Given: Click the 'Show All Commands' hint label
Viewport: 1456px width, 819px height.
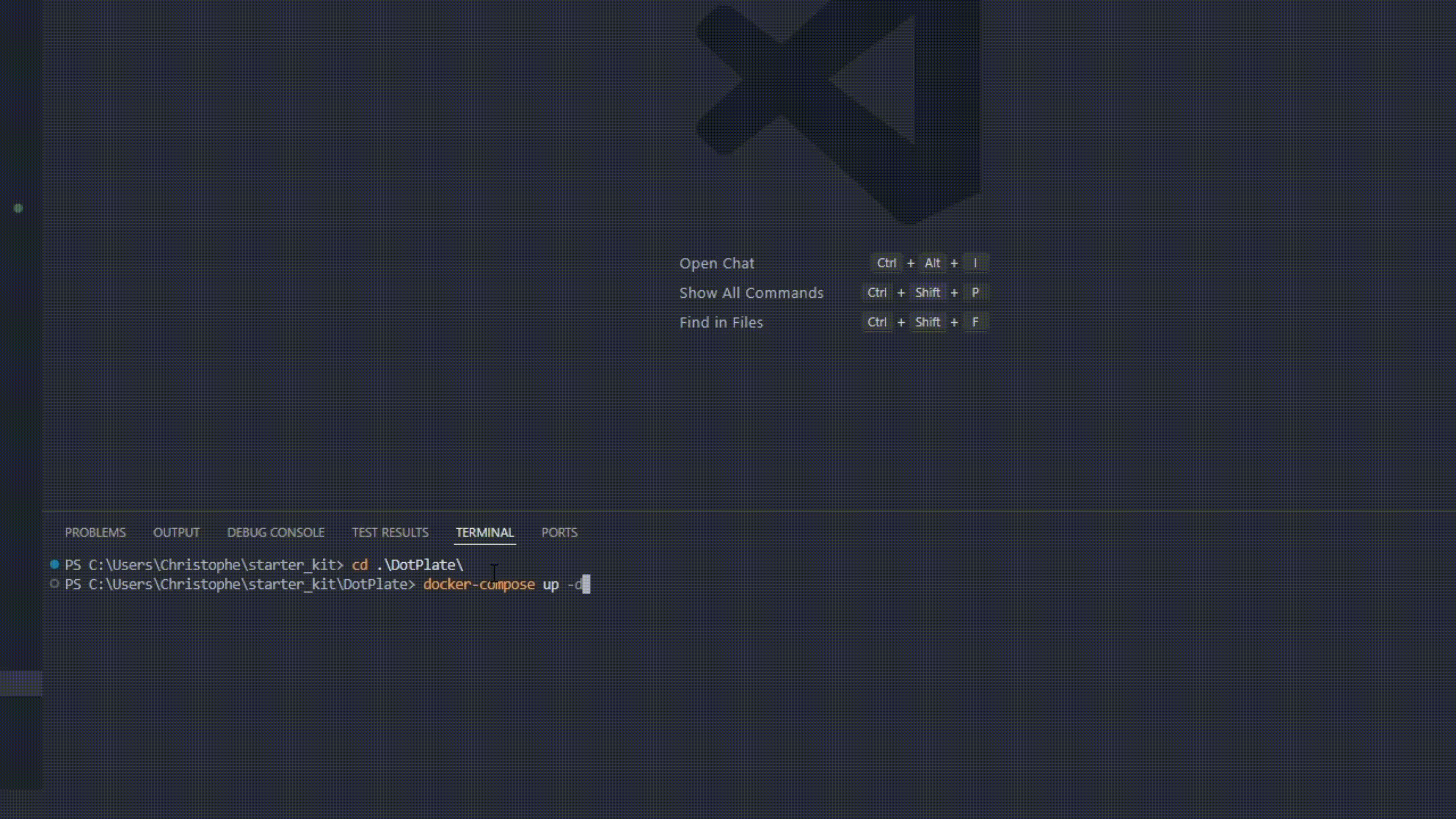Looking at the screenshot, I should (x=751, y=293).
